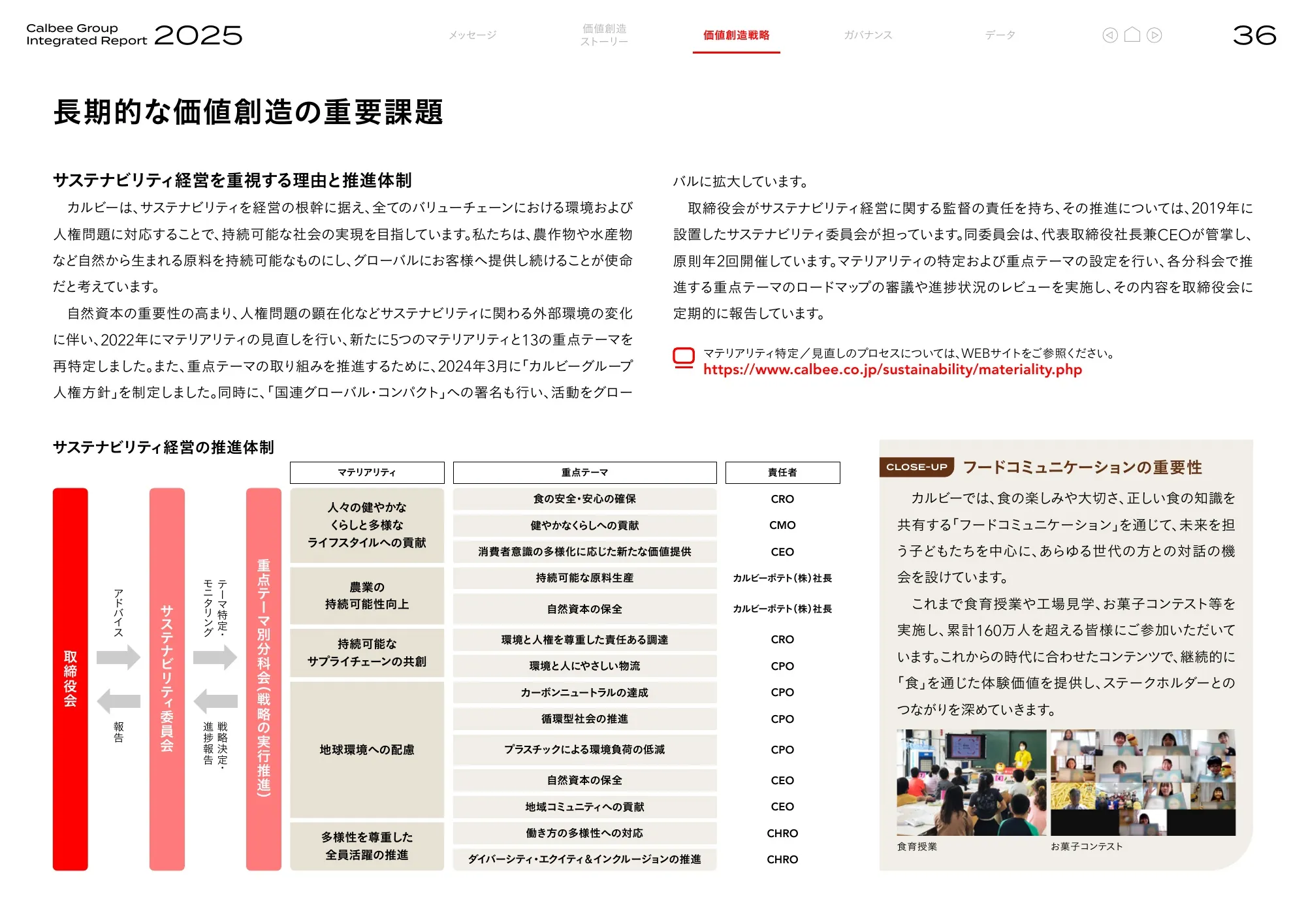The width and height of the screenshot is (1306, 924).
Task: Click the red 取締役会 bar
Action: coord(70,679)
